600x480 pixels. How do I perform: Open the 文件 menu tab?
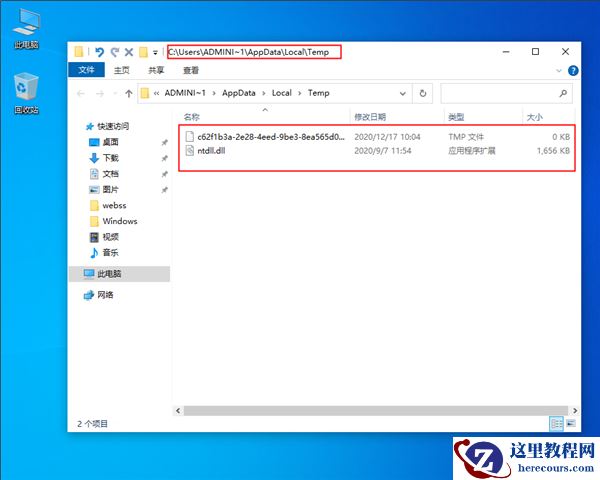(x=86, y=70)
